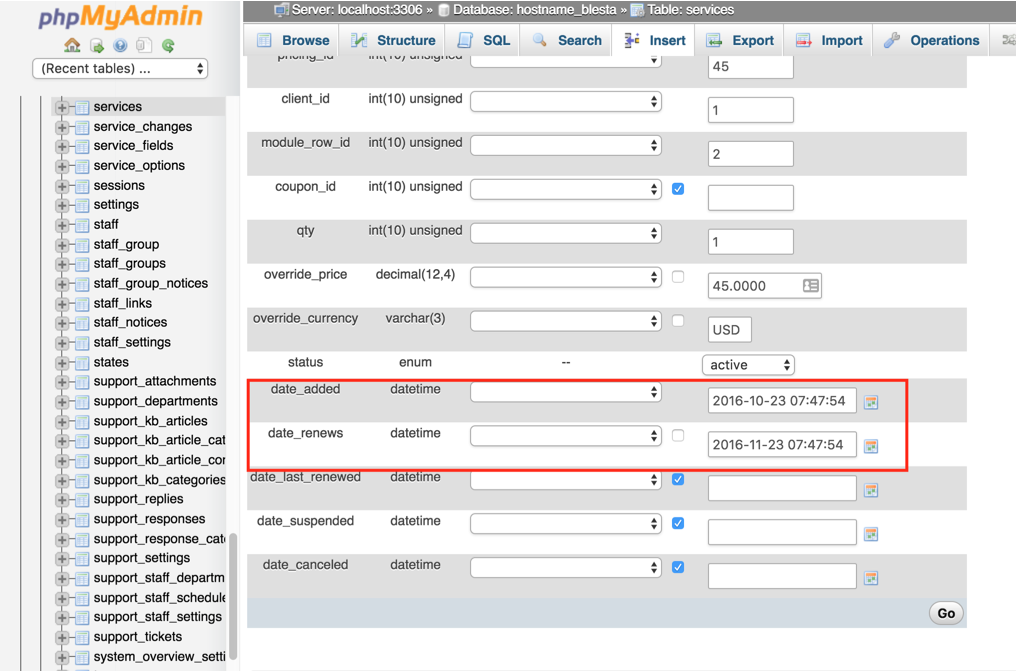Click the support_tickets table icon
Viewport: 1016px width, 671px height.
click(x=82, y=637)
